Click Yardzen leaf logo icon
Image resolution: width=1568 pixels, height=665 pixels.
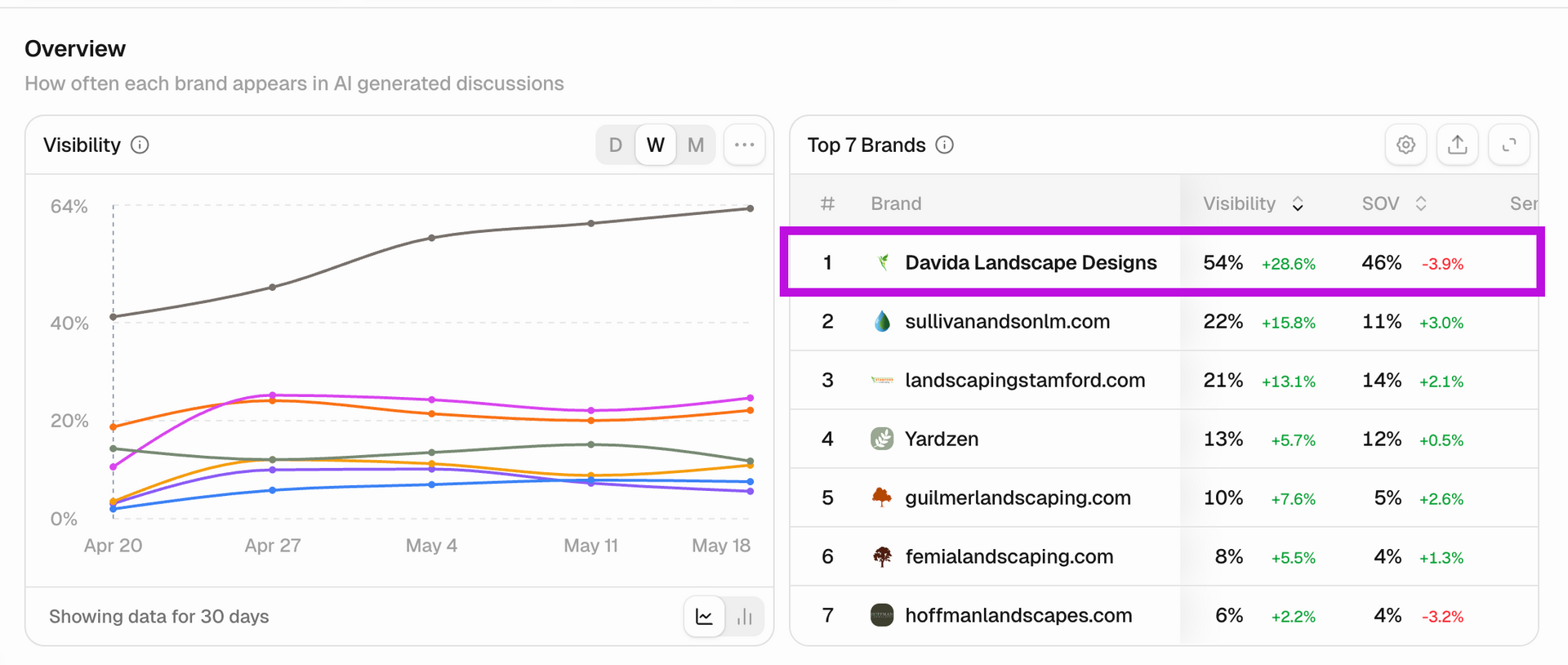coord(882,439)
